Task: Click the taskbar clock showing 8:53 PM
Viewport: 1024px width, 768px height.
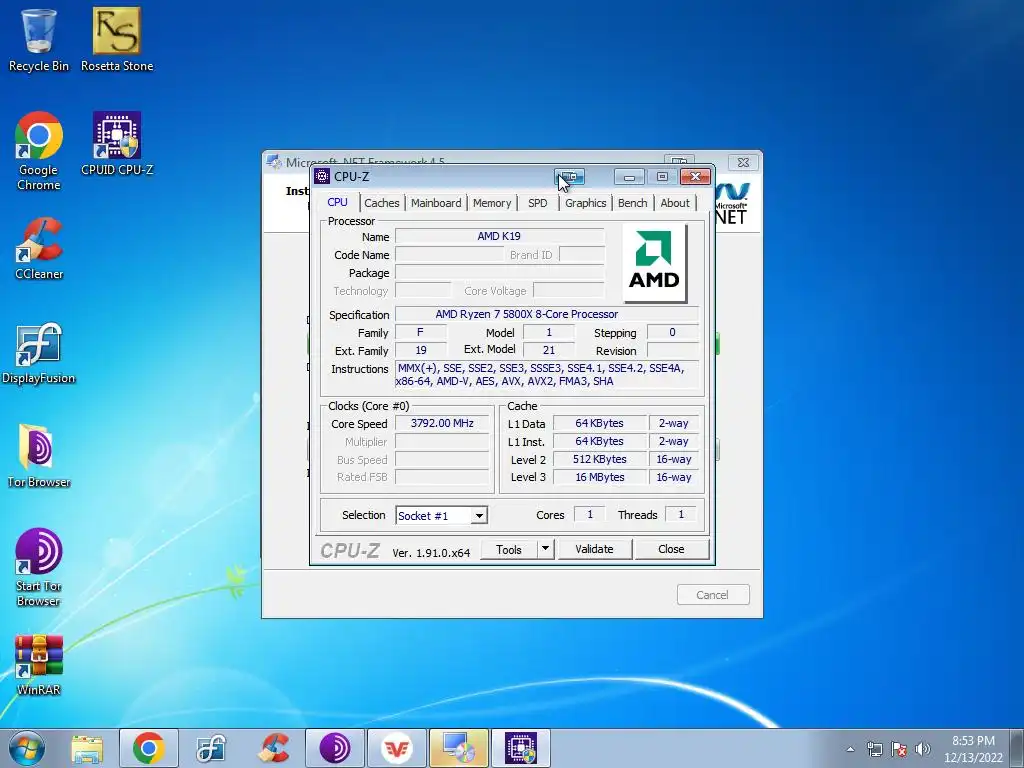Action: tap(973, 749)
